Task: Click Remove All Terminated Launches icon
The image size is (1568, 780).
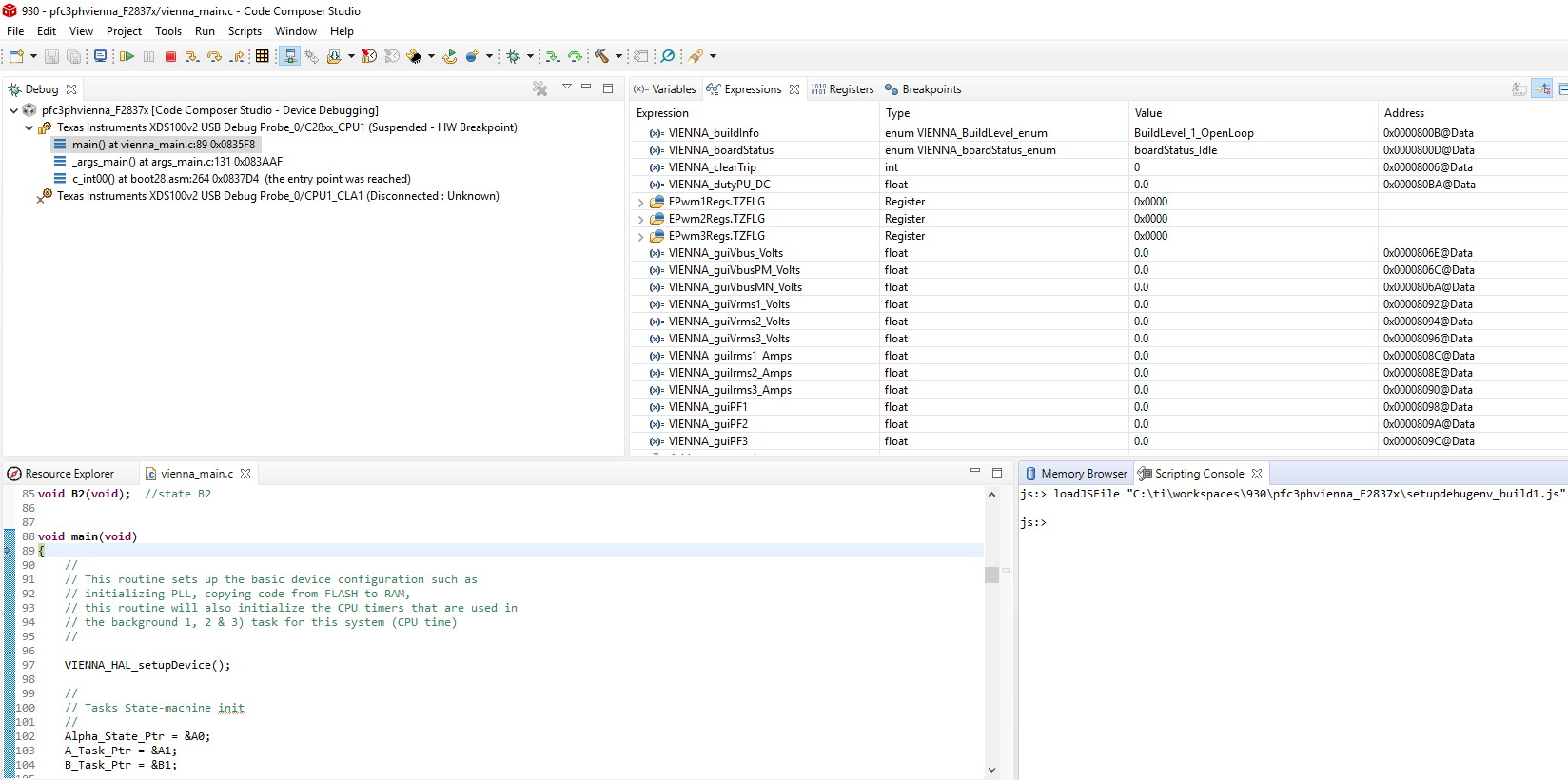Action: (540, 88)
